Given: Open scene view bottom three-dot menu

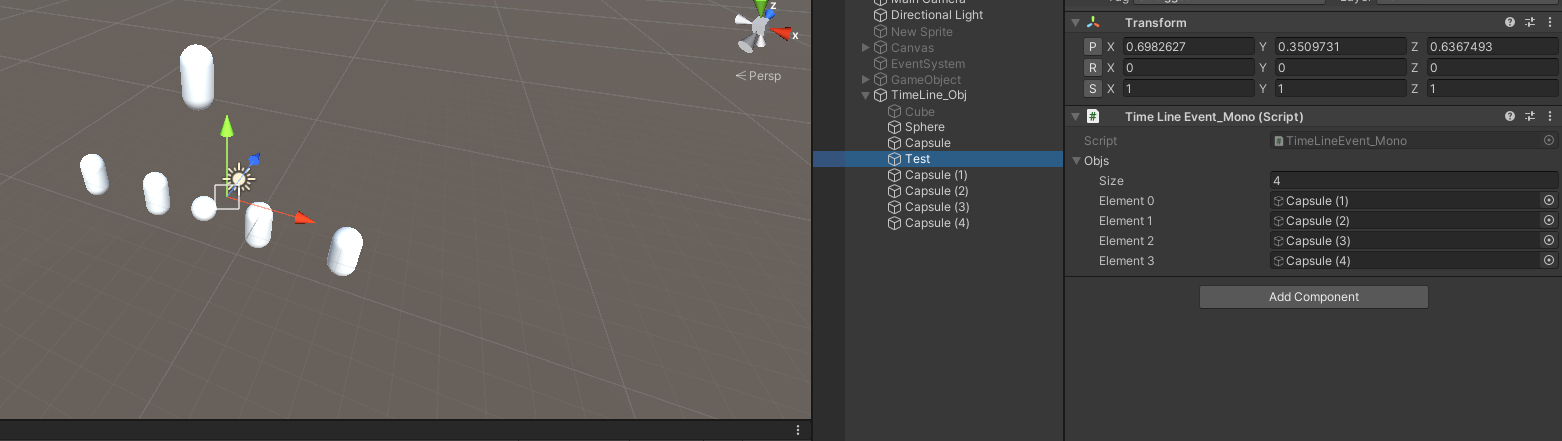Looking at the screenshot, I should (x=798, y=430).
